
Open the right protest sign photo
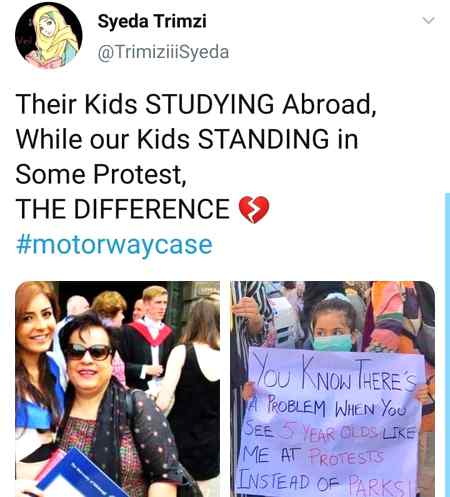click(333, 389)
